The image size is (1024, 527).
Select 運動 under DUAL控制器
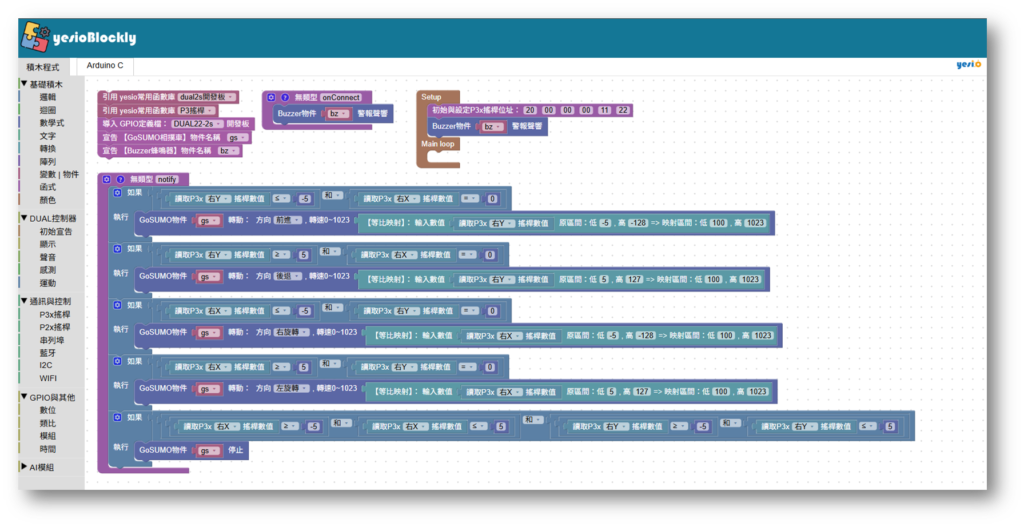click(x=48, y=283)
